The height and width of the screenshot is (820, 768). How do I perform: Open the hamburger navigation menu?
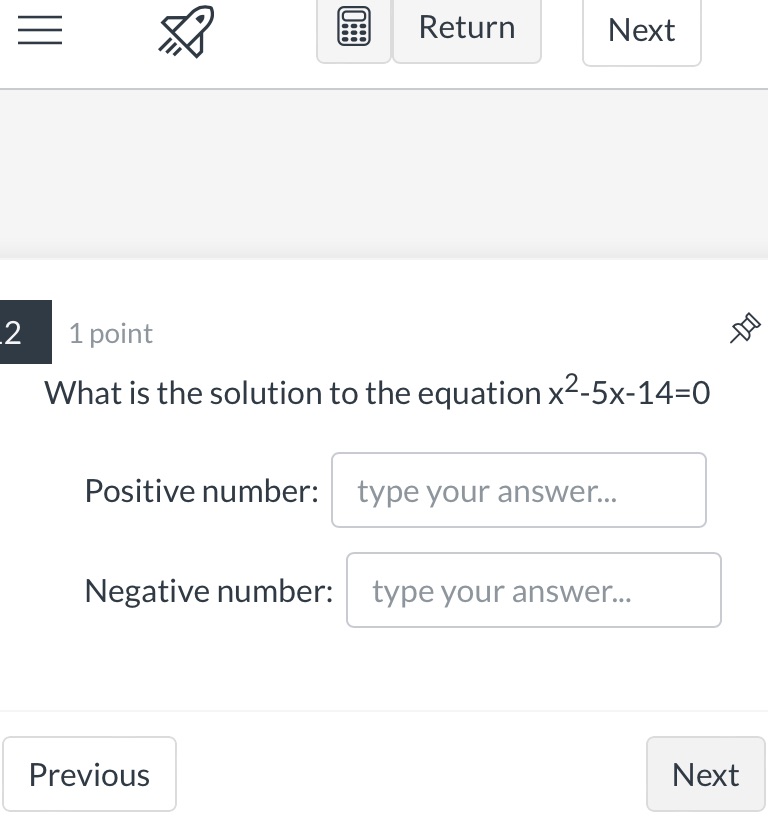point(38,30)
